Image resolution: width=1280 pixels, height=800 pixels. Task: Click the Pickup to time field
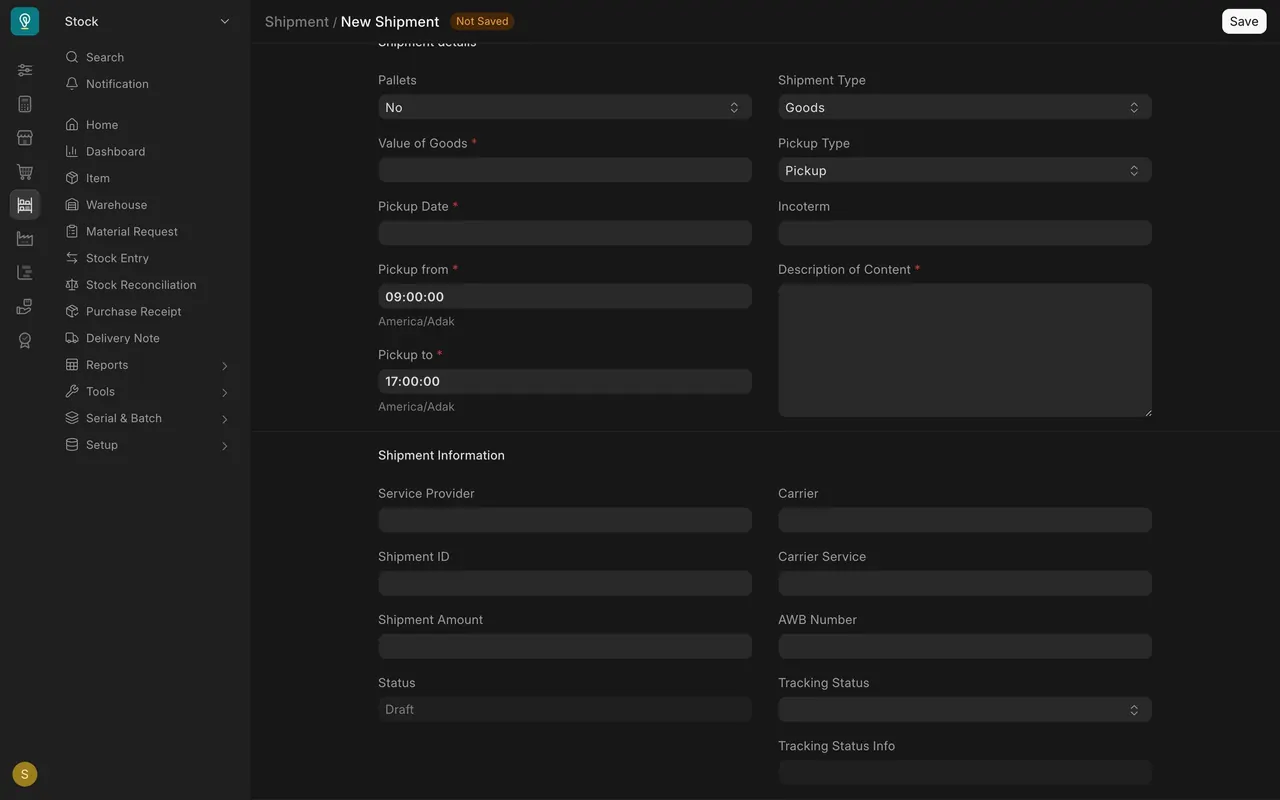click(x=565, y=381)
